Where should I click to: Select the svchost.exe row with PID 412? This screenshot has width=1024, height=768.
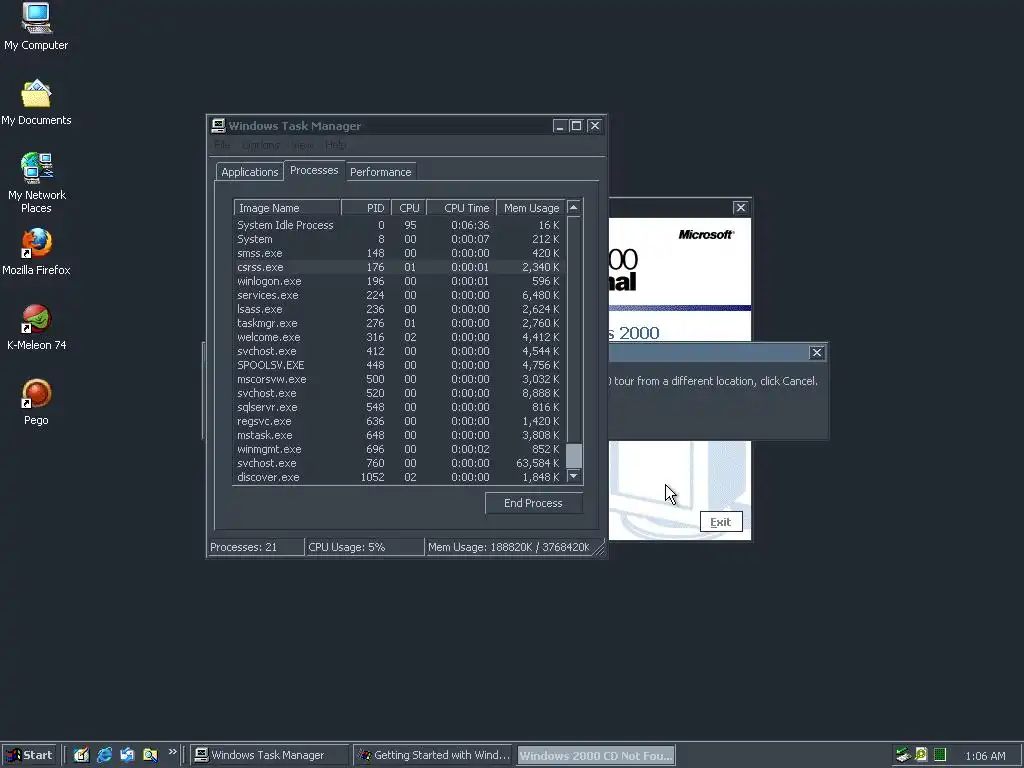399,351
